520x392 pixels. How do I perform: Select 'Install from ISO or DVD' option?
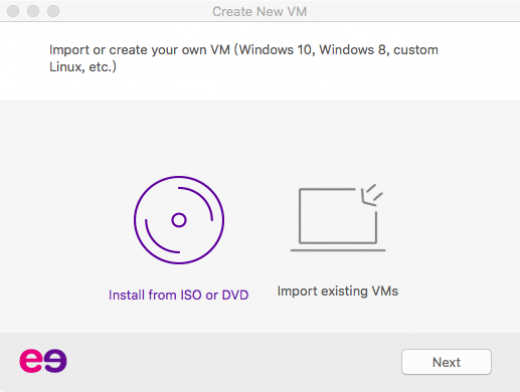pos(179,295)
